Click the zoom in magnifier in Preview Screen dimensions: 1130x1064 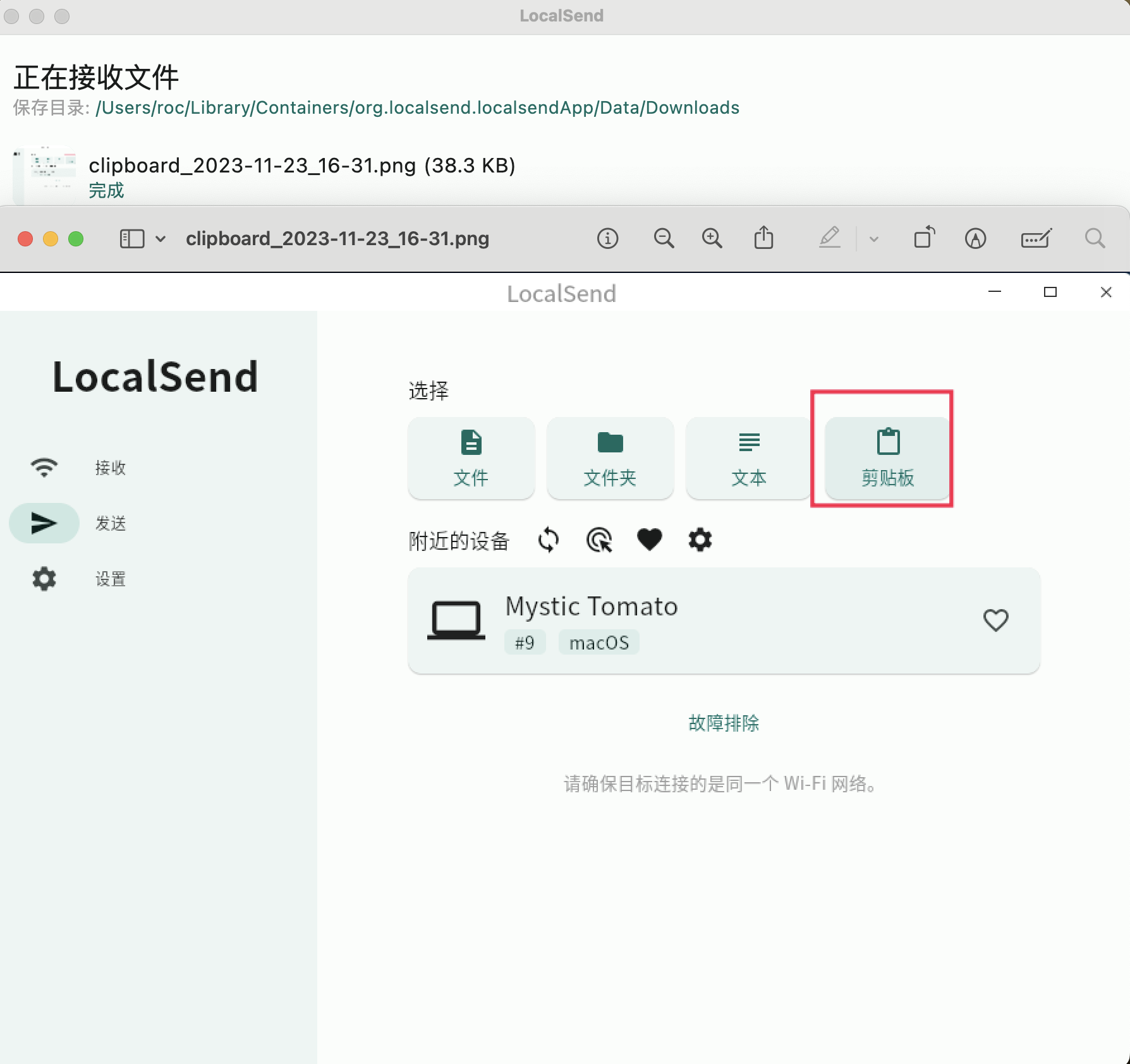712,239
